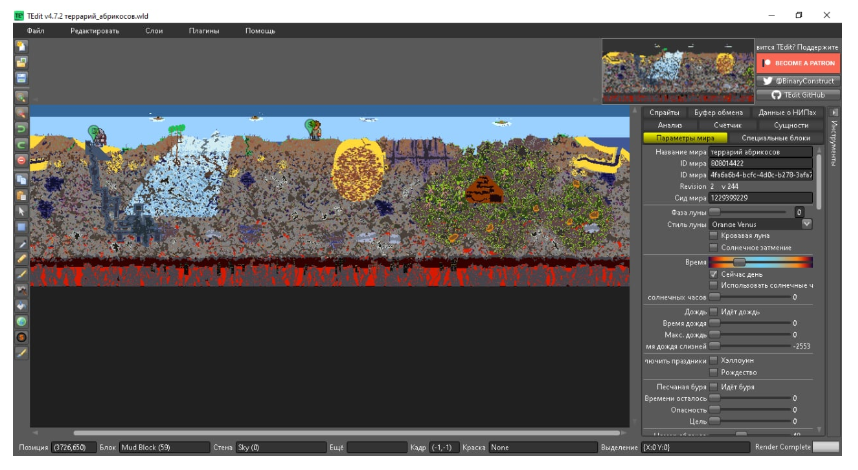Image resolution: width=858 pixels, height=470 pixels.
Task: Open the TEdit GitHub link
Action: tap(798, 95)
